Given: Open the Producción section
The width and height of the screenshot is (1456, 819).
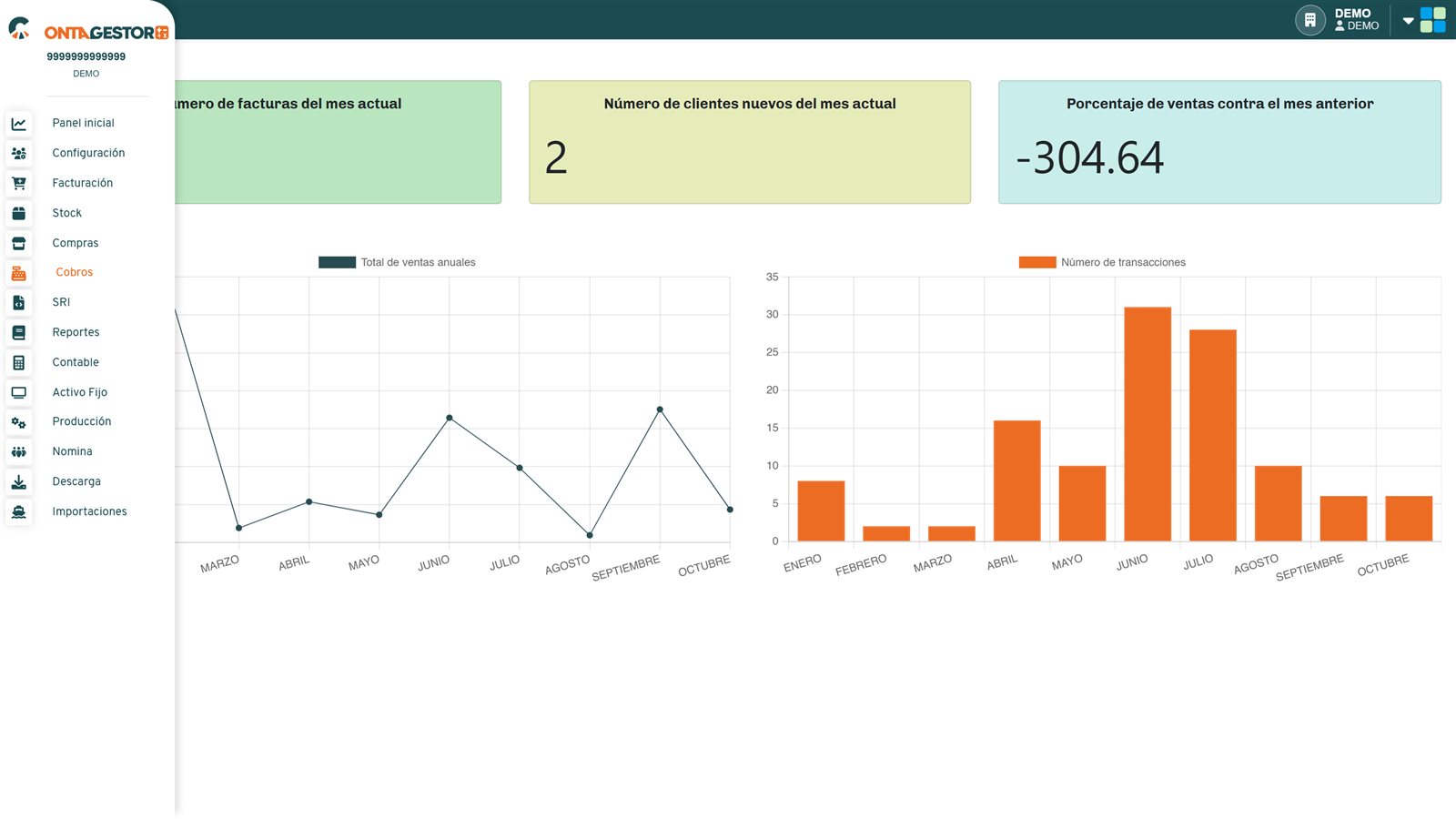Looking at the screenshot, I should (x=82, y=421).
